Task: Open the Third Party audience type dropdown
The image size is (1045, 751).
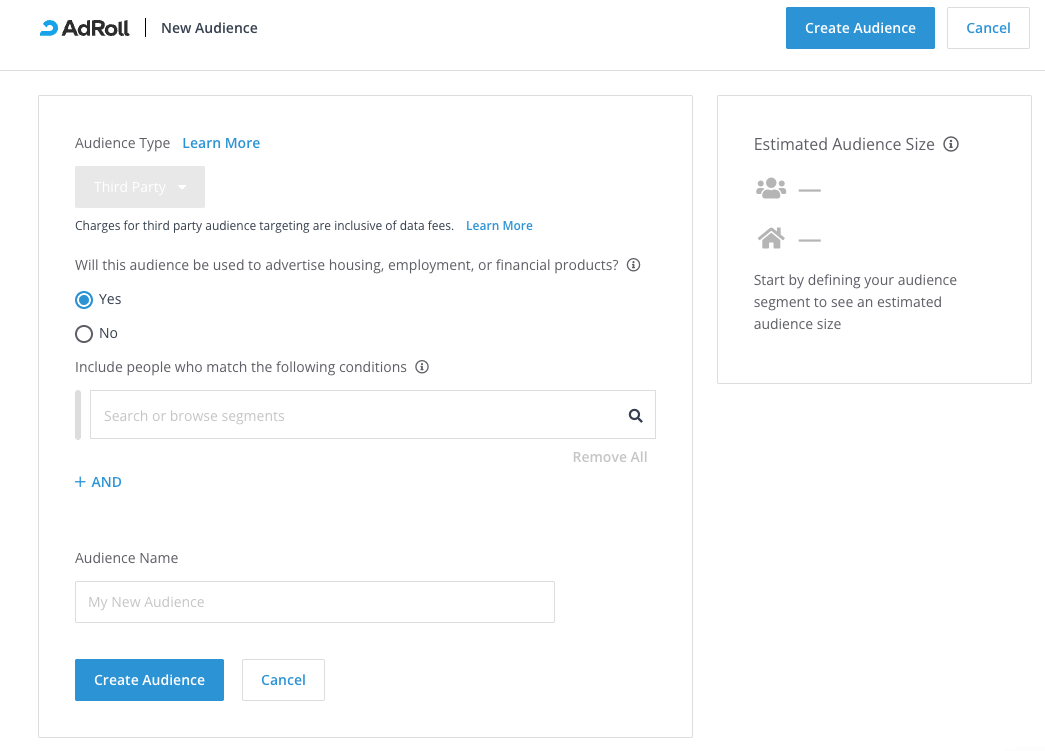Action: (140, 187)
